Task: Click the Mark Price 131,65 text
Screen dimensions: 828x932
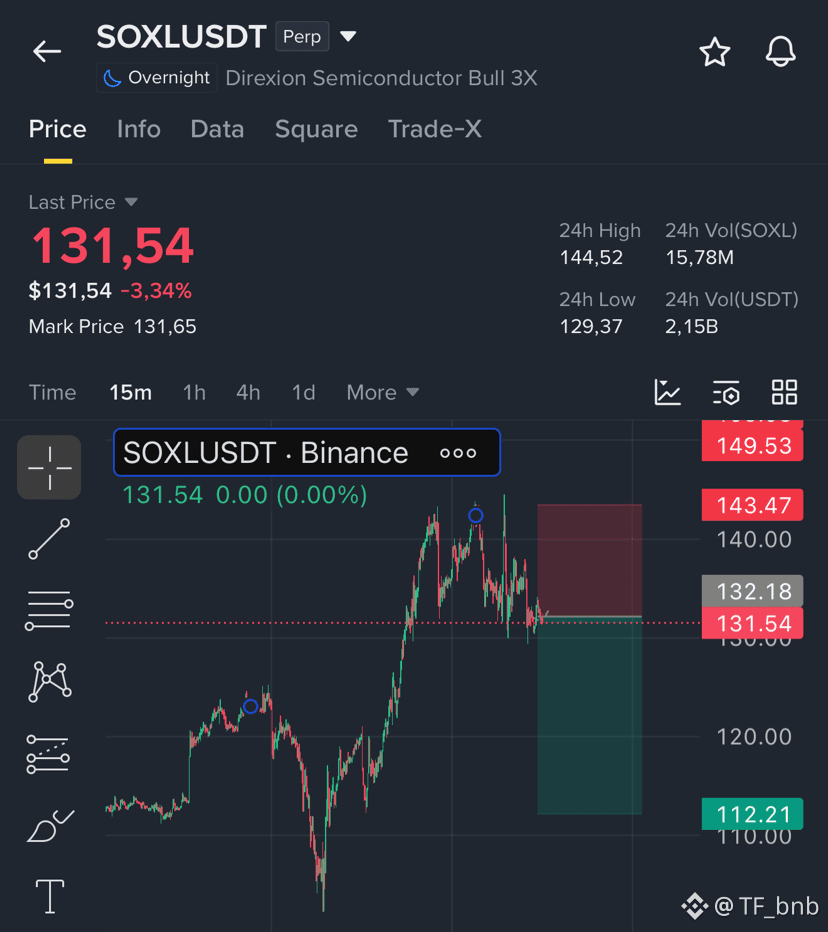Action: click(112, 326)
